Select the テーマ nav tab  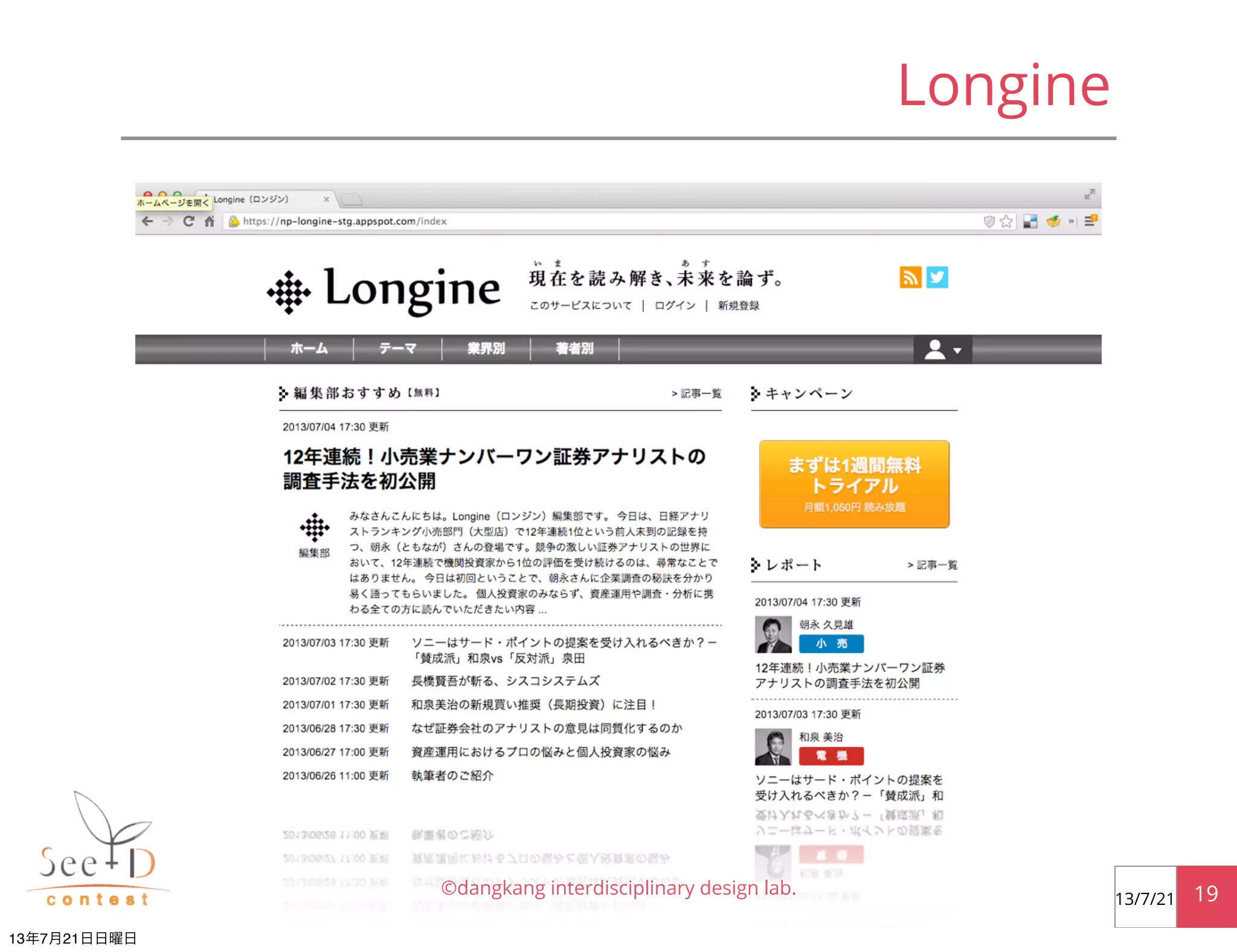point(397,349)
